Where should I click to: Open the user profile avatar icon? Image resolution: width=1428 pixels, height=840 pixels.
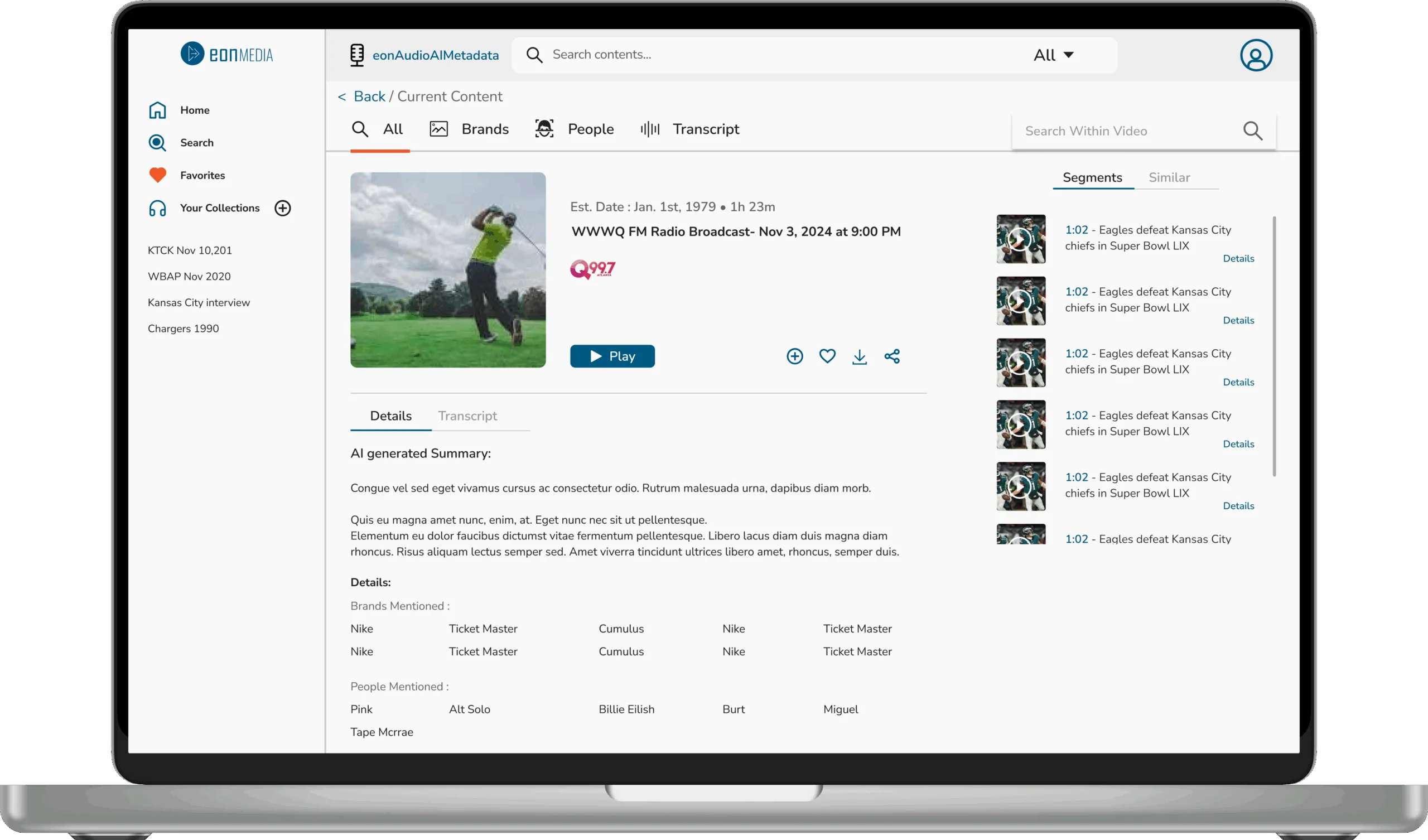coord(1256,55)
